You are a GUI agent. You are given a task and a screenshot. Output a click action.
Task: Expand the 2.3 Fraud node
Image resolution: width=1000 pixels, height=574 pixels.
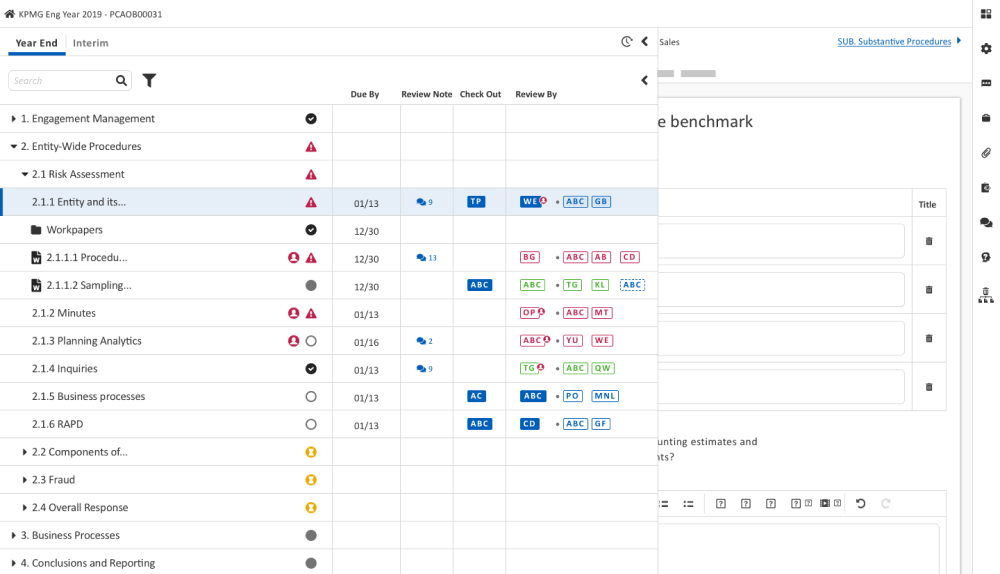[25, 480]
